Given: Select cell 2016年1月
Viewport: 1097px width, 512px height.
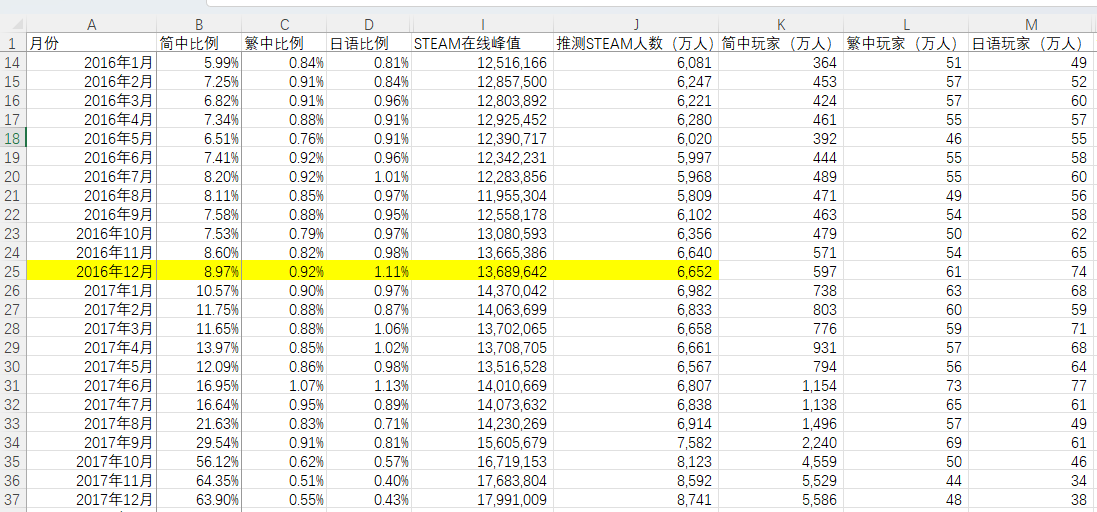Looking at the screenshot, I should [92, 63].
